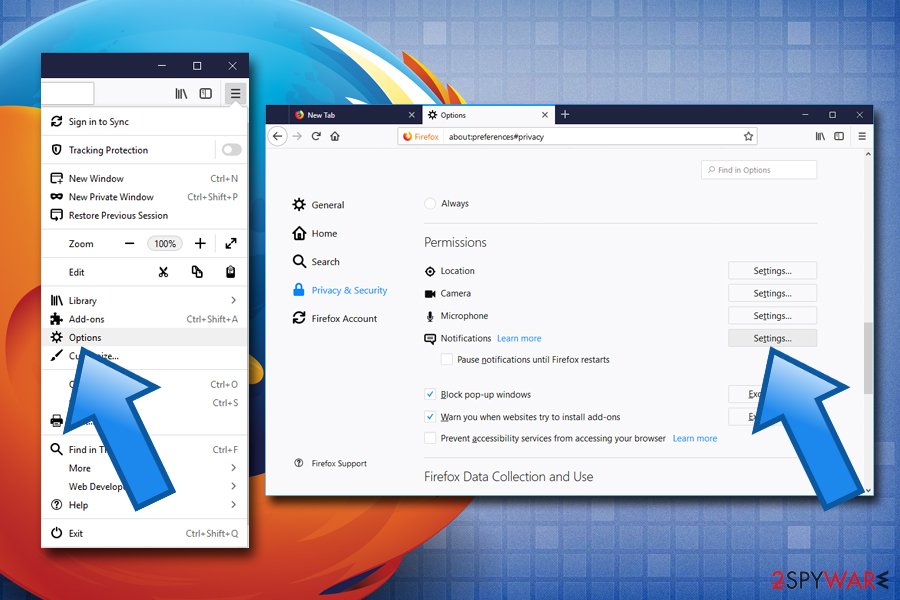
Task: Select the Always radio button
Action: [430, 203]
